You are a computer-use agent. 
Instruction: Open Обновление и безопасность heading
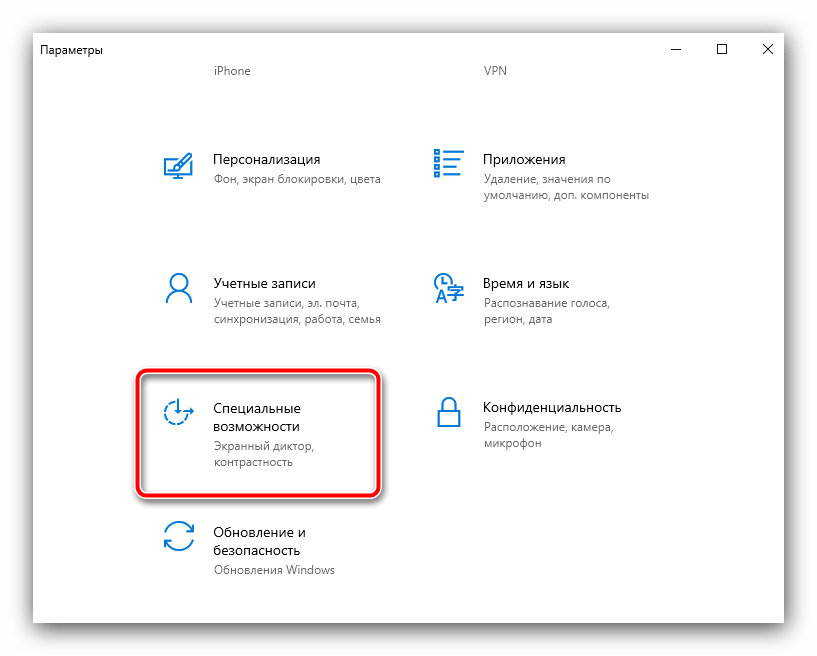tap(259, 541)
